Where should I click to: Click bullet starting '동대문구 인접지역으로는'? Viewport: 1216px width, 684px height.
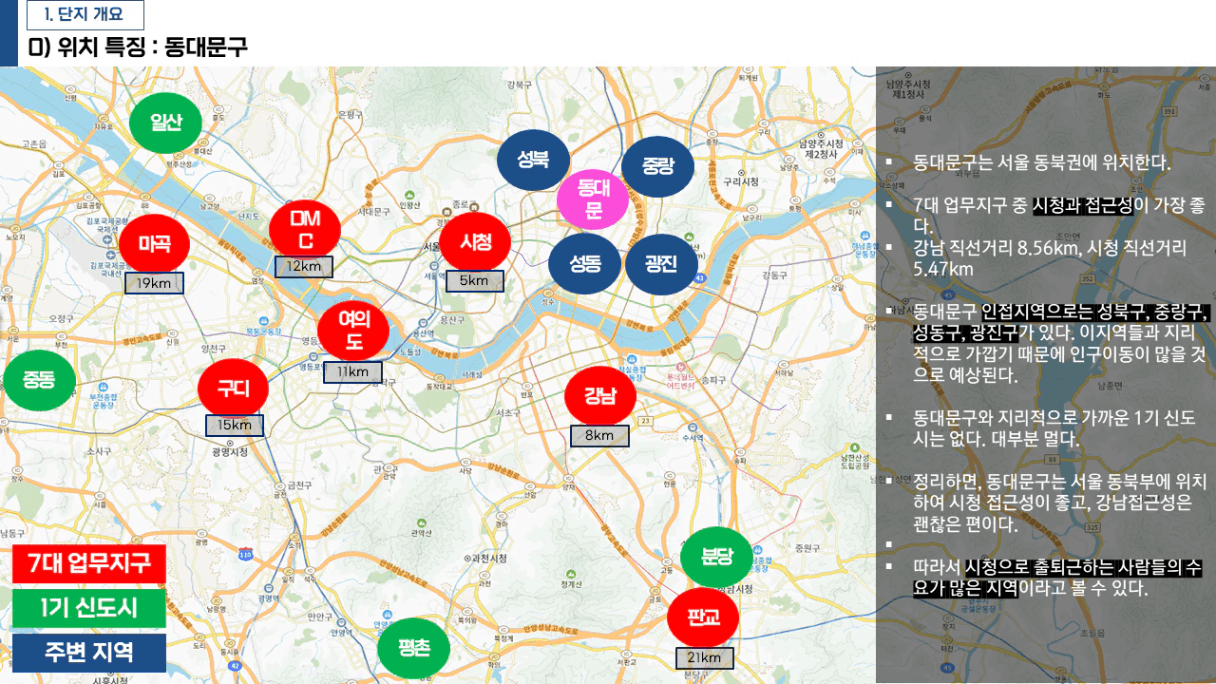[x=1061, y=343]
